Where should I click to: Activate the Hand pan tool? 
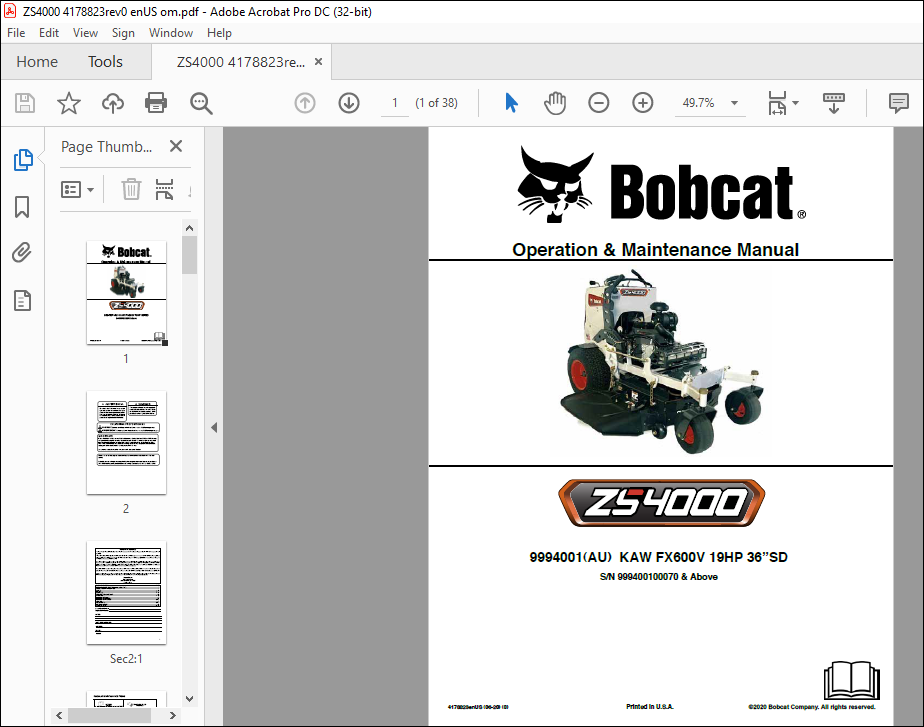[555, 103]
